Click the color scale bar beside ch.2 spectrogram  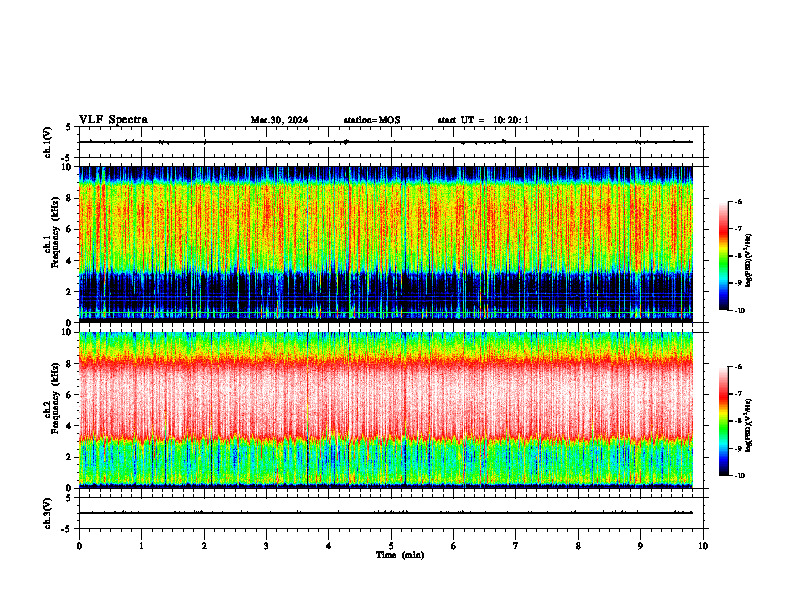pyautogui.click(x=723, y=421)
